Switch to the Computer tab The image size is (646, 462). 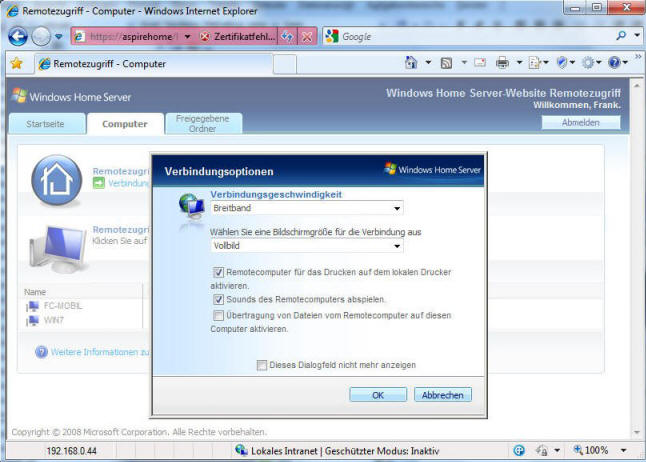coord(125,124)
